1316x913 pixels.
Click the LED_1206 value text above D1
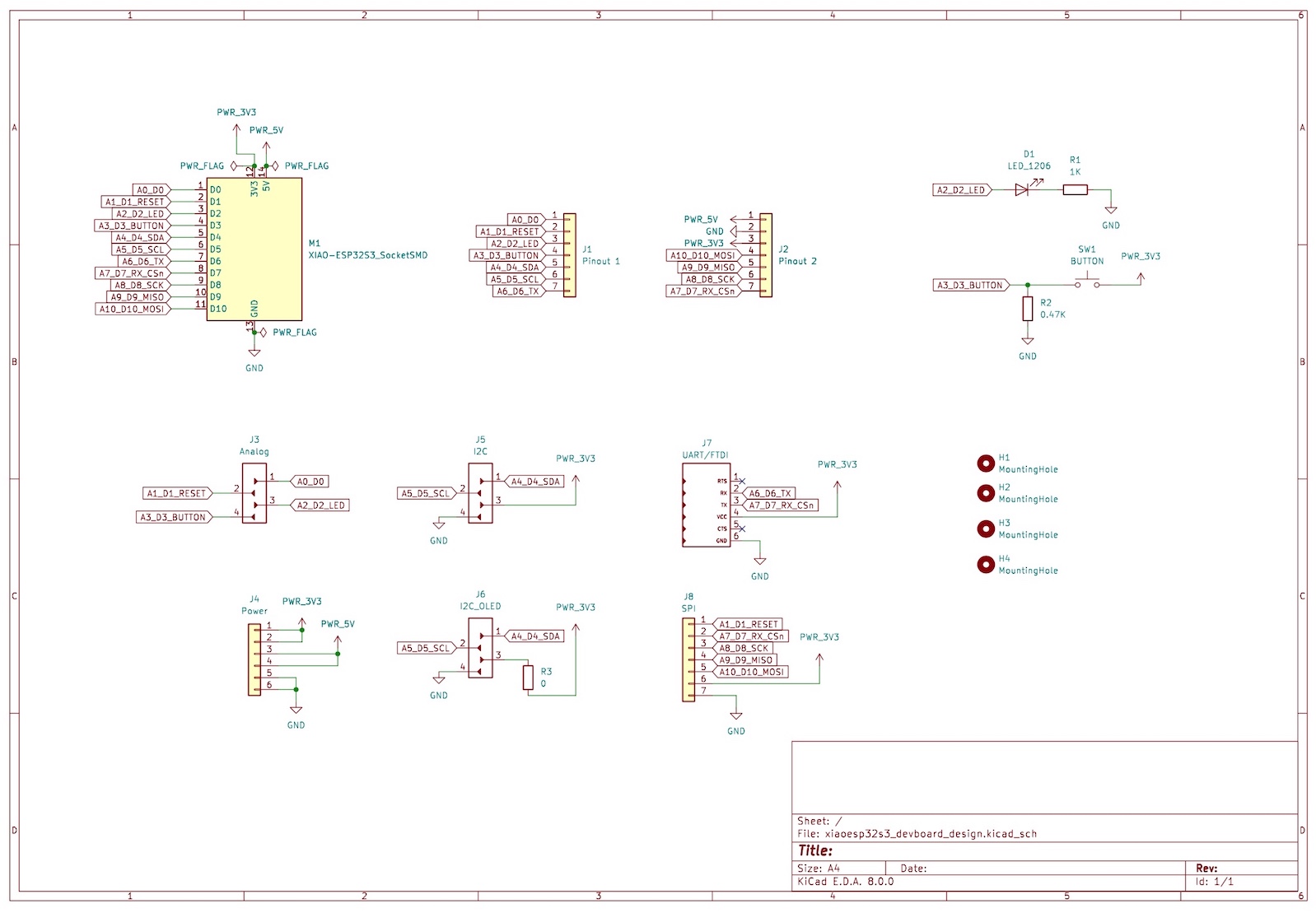(x=1029, y=165)
